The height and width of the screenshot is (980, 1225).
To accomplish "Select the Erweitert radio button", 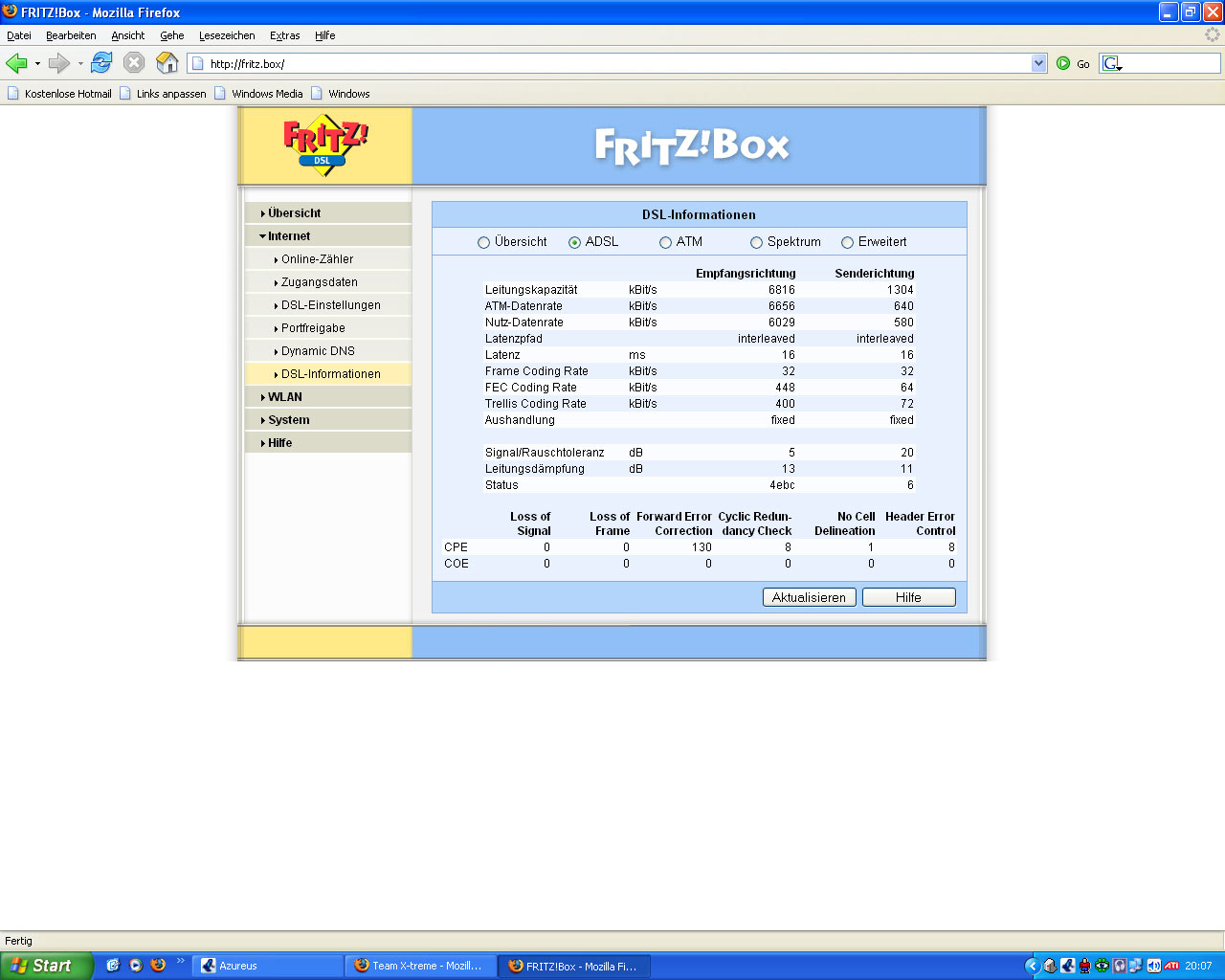I will coord(847,243).
